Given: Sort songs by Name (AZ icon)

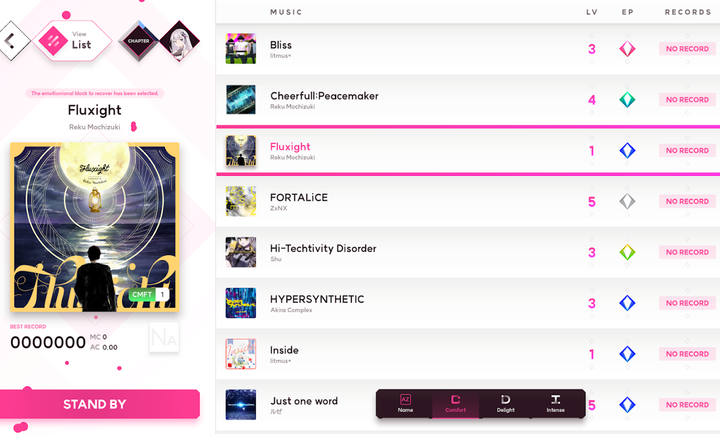Looking at the screenshot, I should 405,403.
